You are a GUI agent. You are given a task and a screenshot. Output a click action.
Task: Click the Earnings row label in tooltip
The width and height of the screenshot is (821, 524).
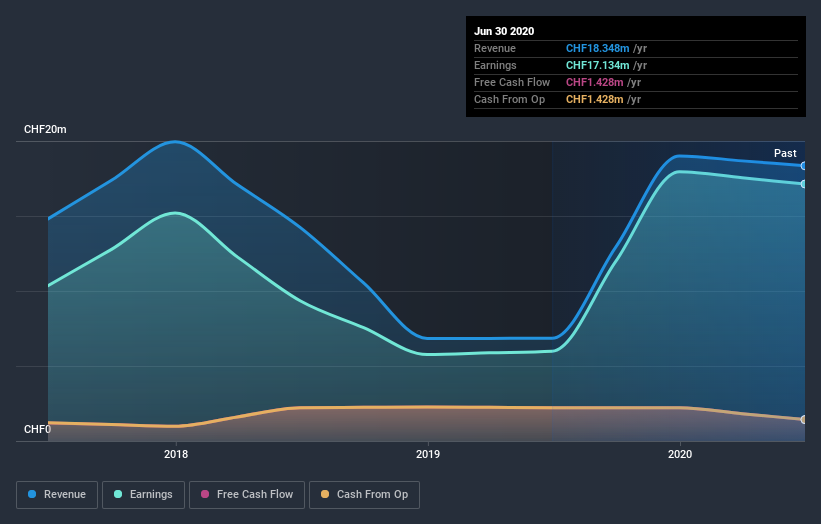pyautogui.click(x=495, y=65)
